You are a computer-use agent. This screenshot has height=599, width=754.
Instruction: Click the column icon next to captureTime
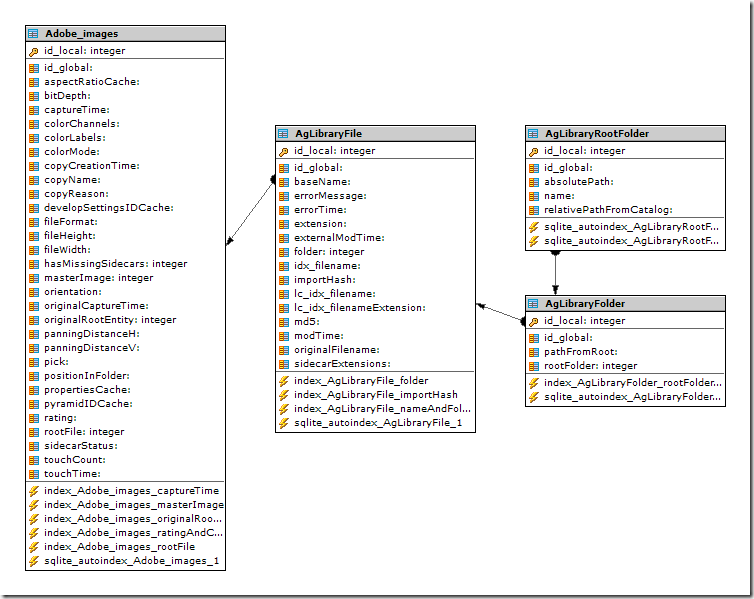pyautogui.click(x=34, y=110)
